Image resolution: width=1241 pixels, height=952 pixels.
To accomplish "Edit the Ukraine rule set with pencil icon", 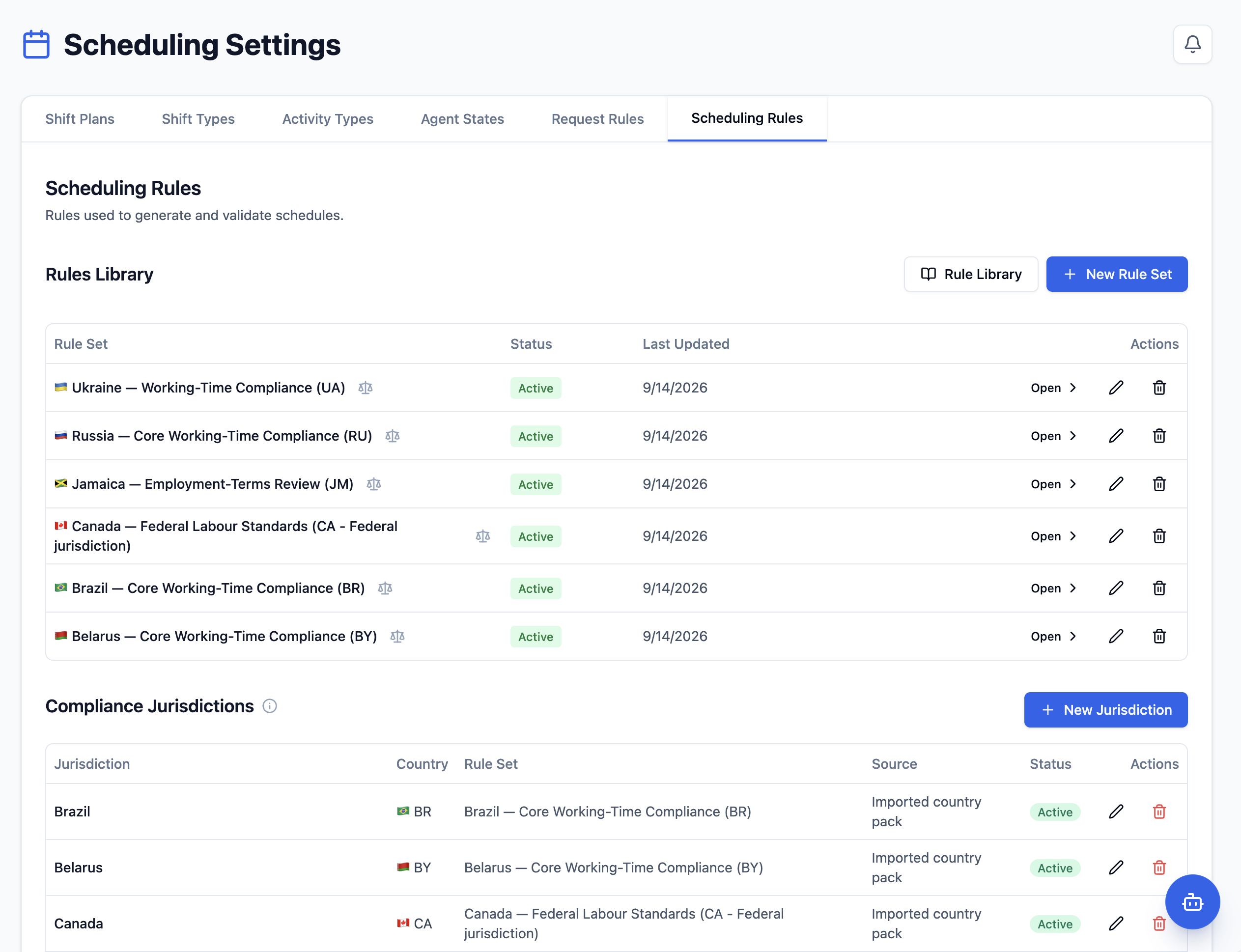I will (x=1116, y=388).
